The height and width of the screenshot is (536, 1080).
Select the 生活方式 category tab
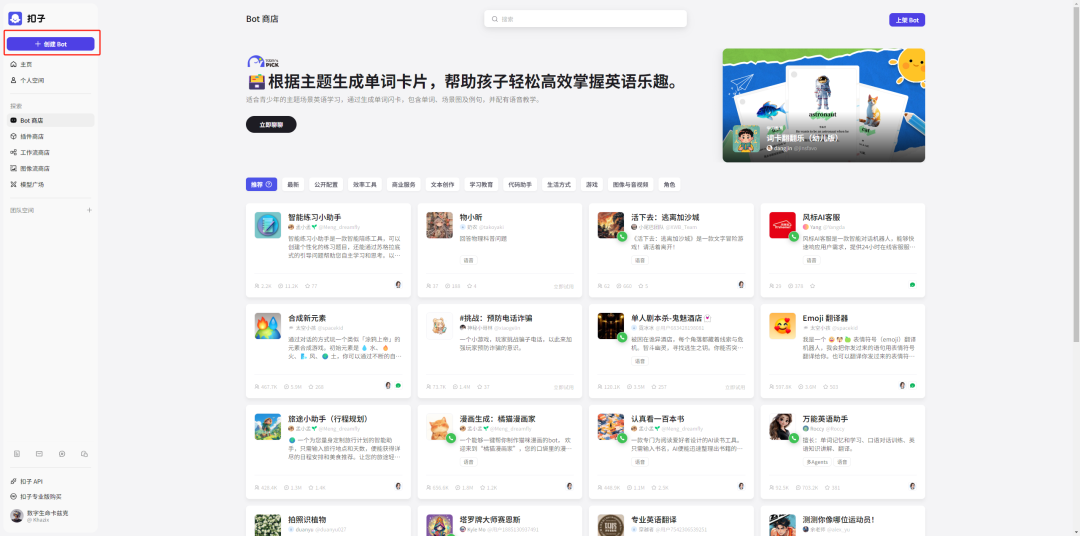click(559, 185)
